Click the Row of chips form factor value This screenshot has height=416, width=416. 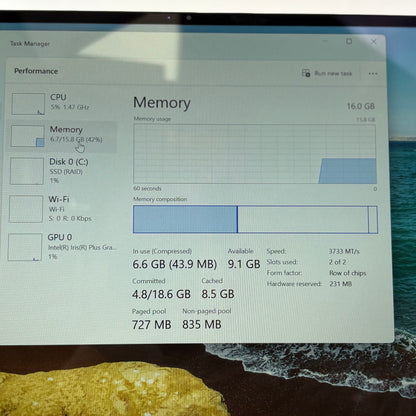[x=348, y=273]
